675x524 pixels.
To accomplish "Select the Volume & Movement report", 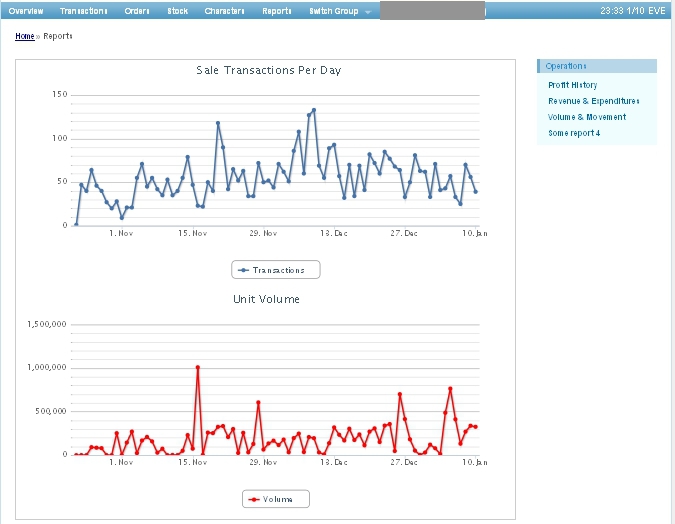I will (x=587, y=117).
